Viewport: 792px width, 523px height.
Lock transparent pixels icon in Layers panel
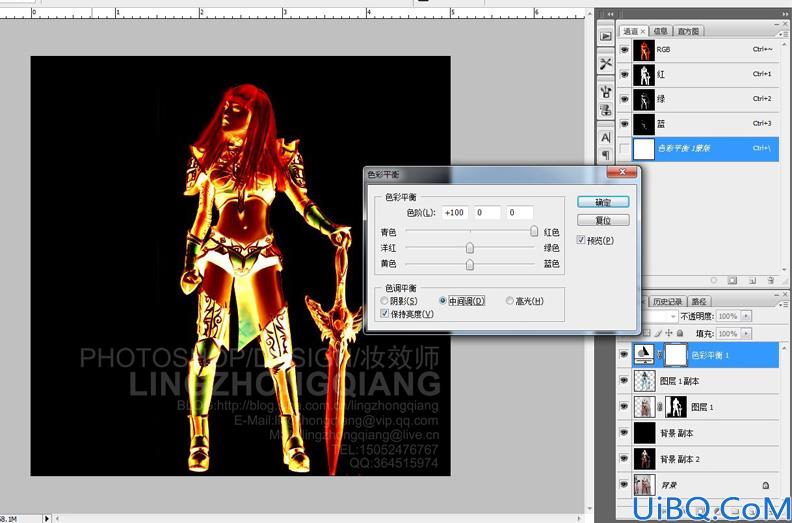point(647,333)
